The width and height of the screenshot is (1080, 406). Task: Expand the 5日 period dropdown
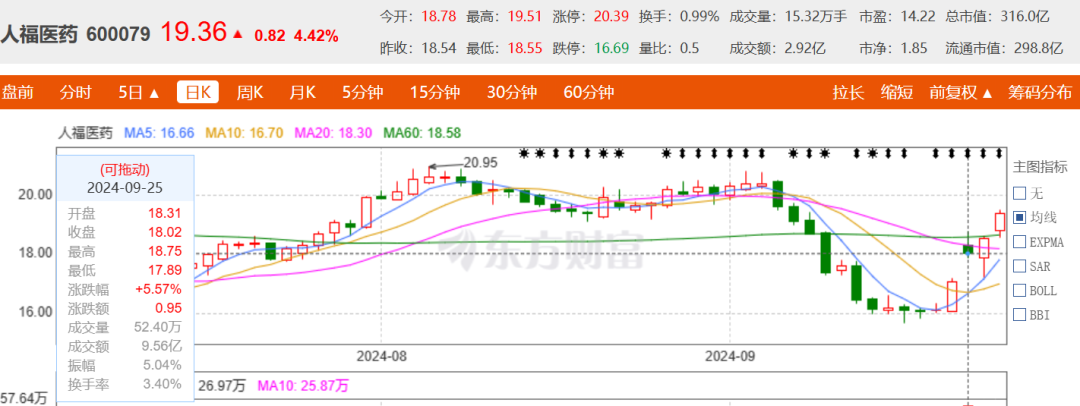point(138,93)
